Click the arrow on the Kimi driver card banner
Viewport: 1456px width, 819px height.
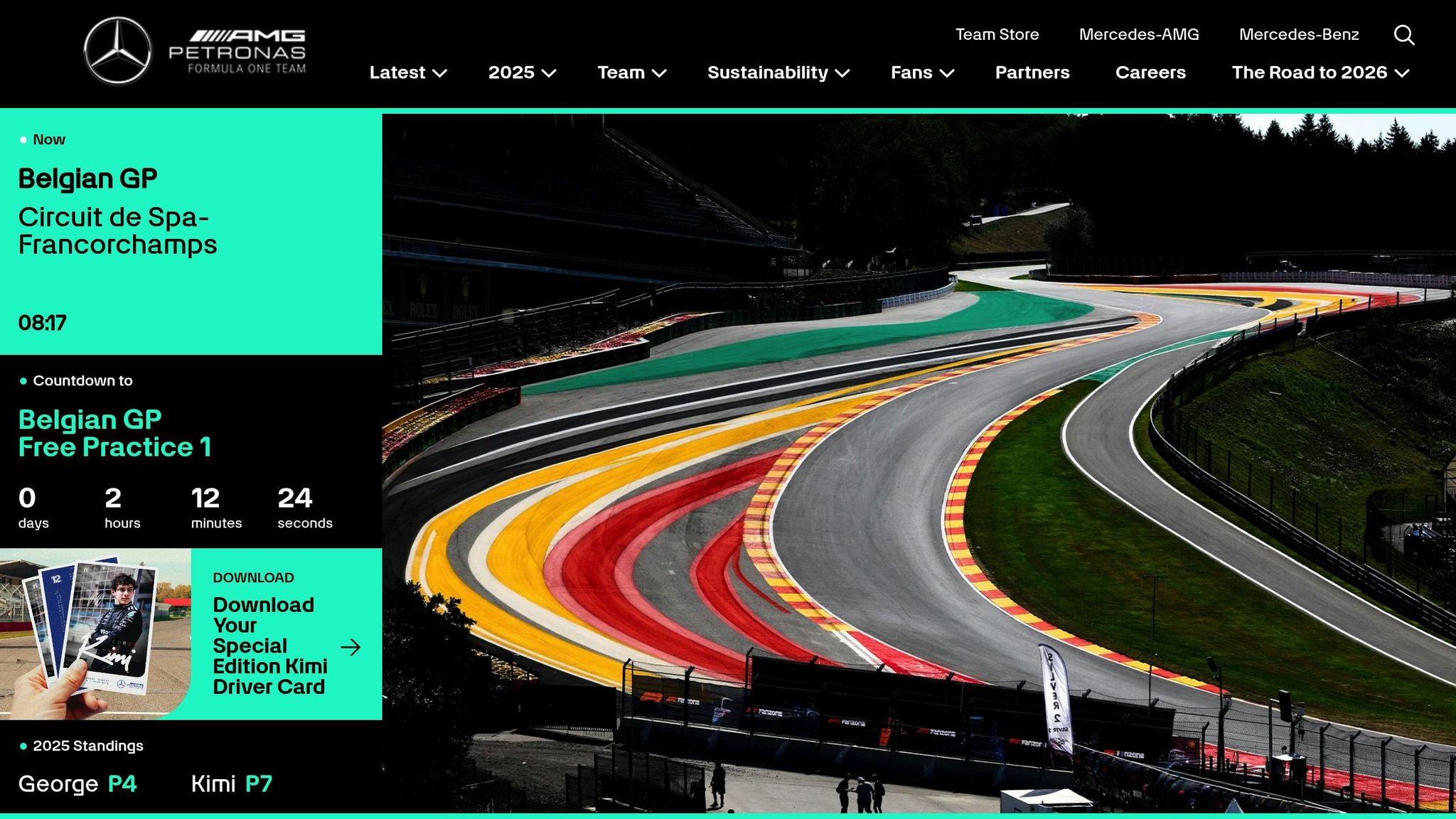coord(350,647)
